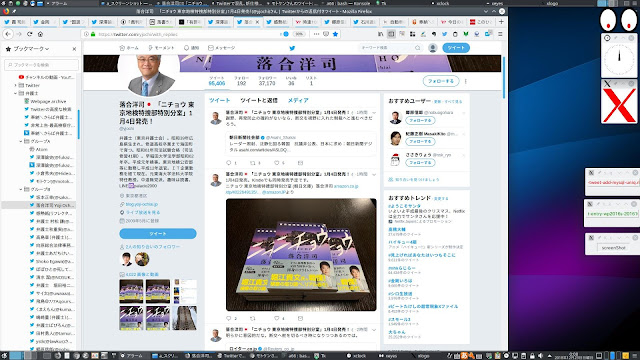This screenshot has height=360, width=640.
Task: Open the blog.yoji-ochiai.jp profile link
Action: point(141,204)
